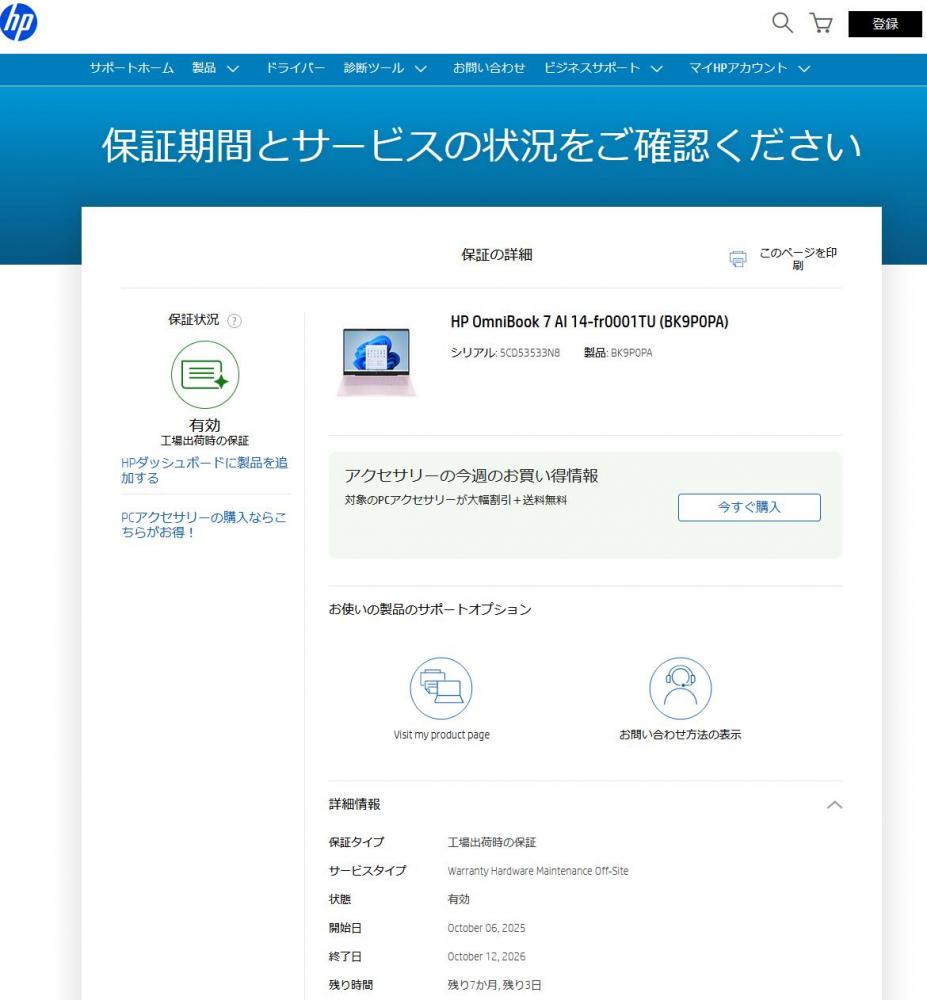927x1000 pixels.
Task: Expand the マイHPアカウント chevron
Action: pos(805,68)
